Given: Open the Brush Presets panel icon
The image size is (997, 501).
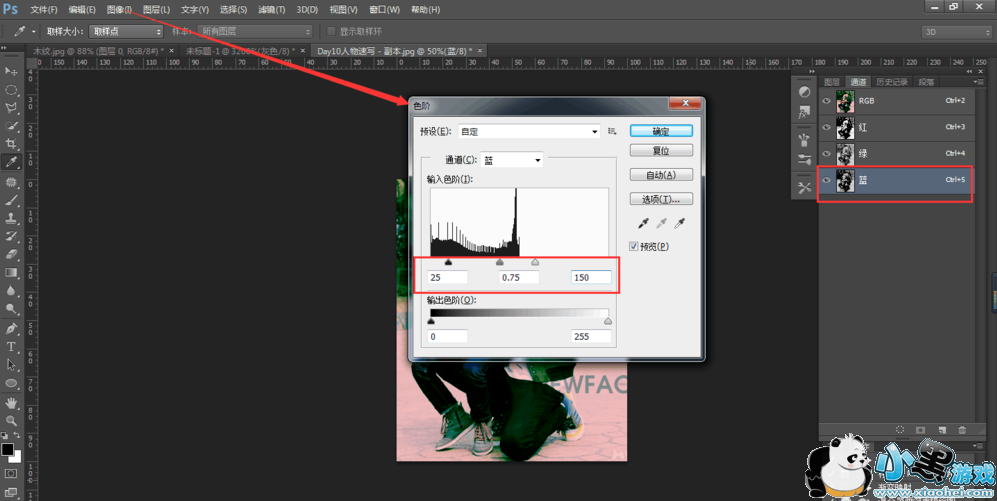Looking at the screenshot, I should (804, 140).
